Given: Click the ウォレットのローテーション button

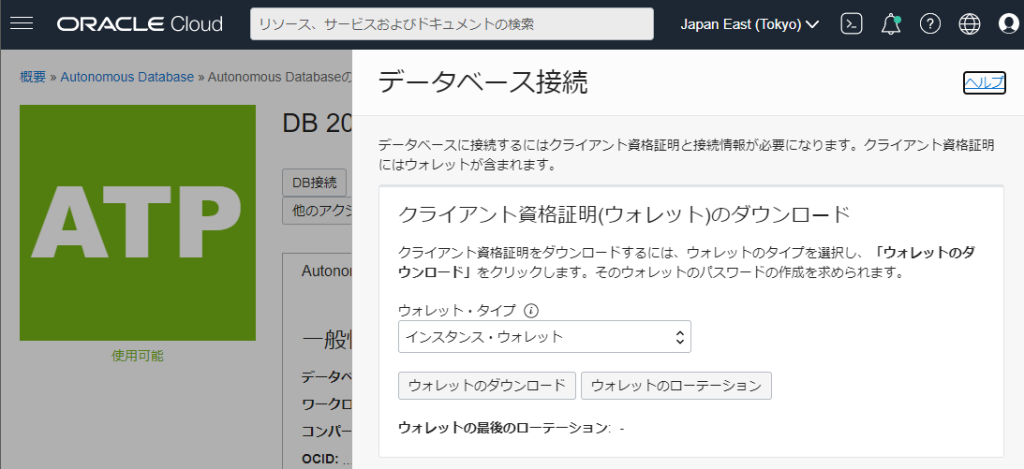Looking at the screenshot, I should pyautogui.click(x=676, y=385).
